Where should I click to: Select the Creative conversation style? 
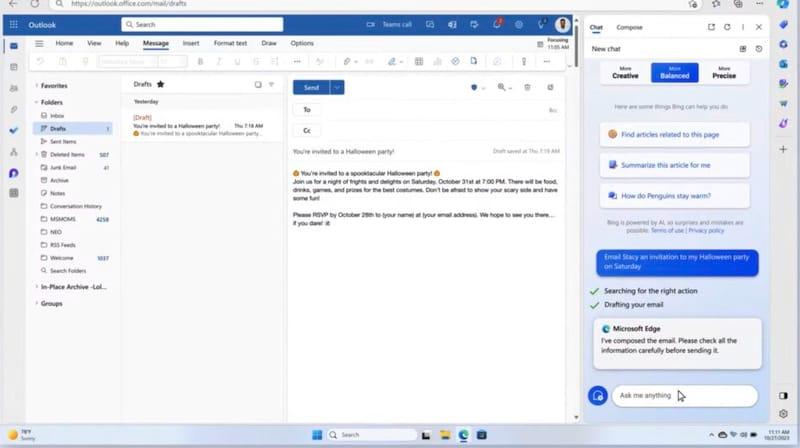pos(625,73)
